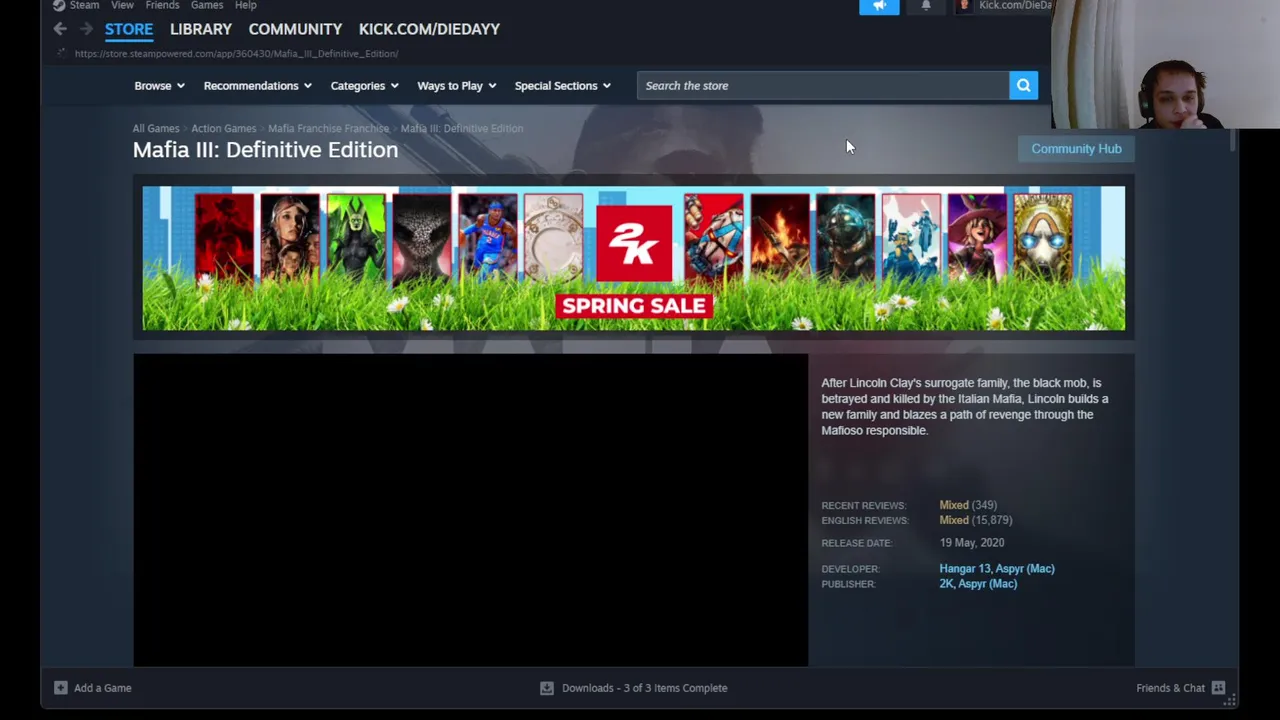This screenshot has height=720, width=1280.
Task: Run search with the magnifier icon
Action: tap(1024, 86)
